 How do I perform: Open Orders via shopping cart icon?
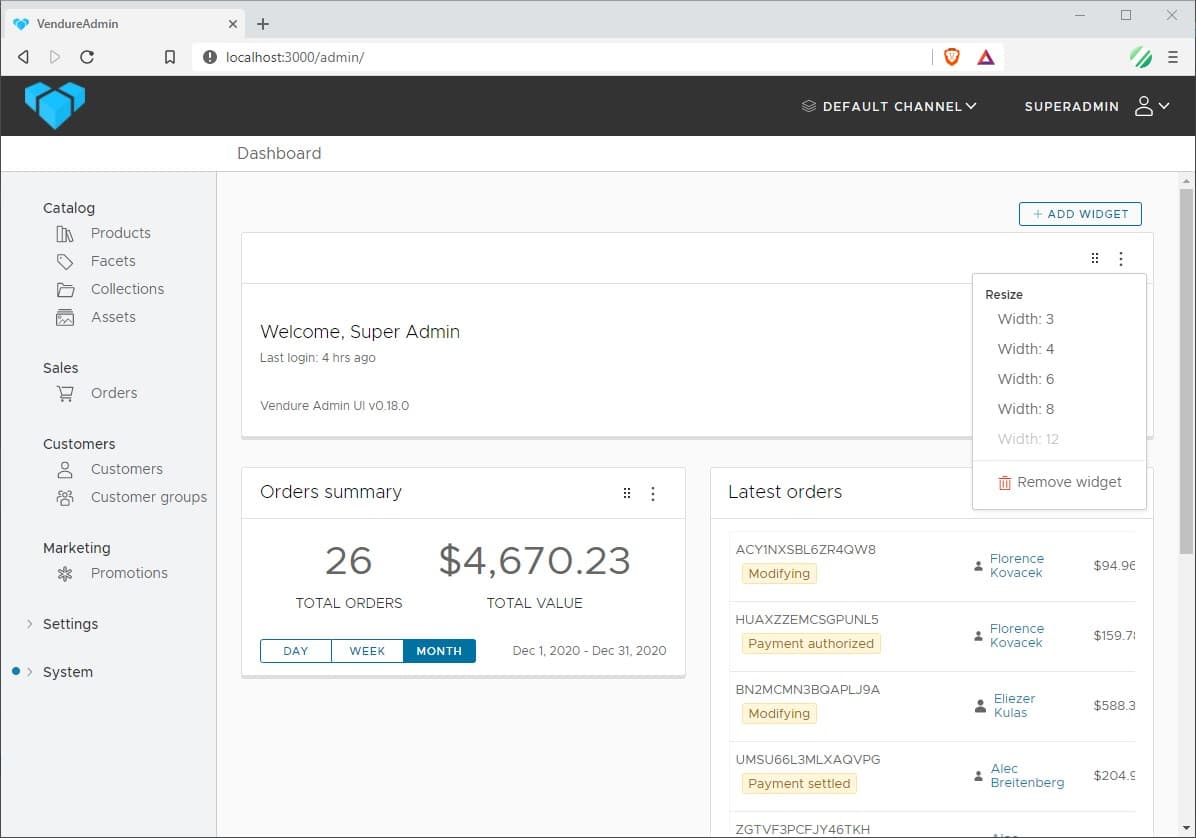(x=65, y=393)
